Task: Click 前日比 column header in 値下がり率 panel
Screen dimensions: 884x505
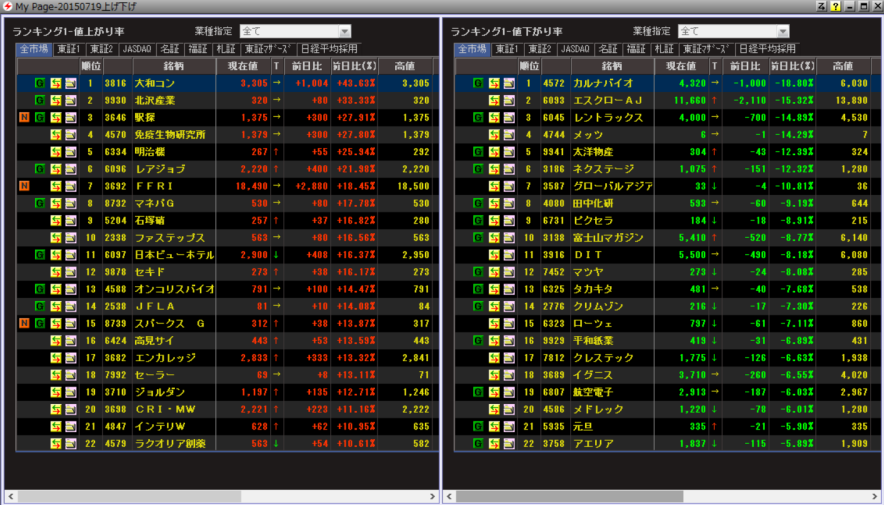Action: pyautogui.click(x=745, y=66)
